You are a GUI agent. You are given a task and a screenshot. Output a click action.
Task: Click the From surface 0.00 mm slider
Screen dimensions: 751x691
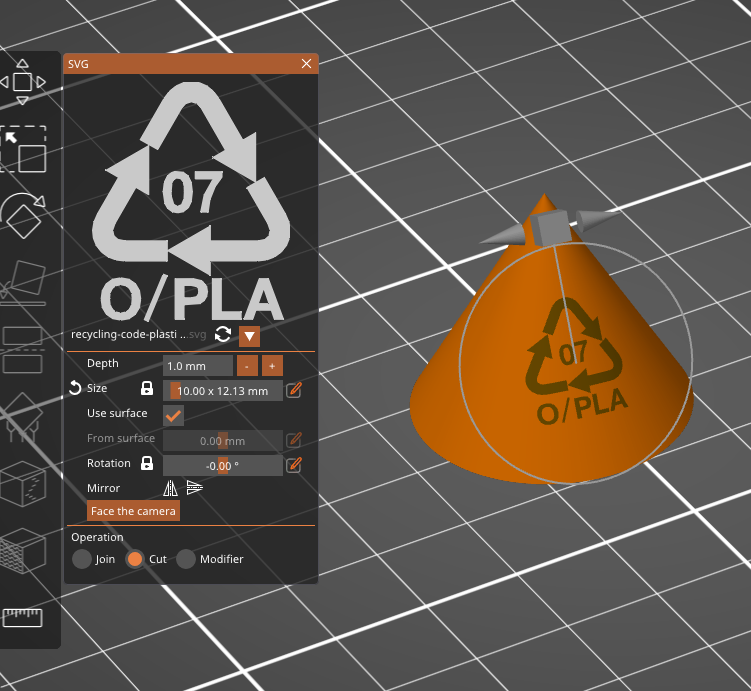223,441
